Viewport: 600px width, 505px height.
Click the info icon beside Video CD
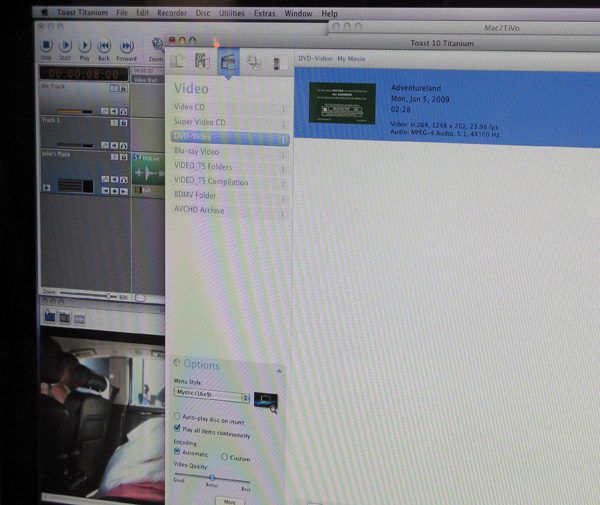point(284,109)
